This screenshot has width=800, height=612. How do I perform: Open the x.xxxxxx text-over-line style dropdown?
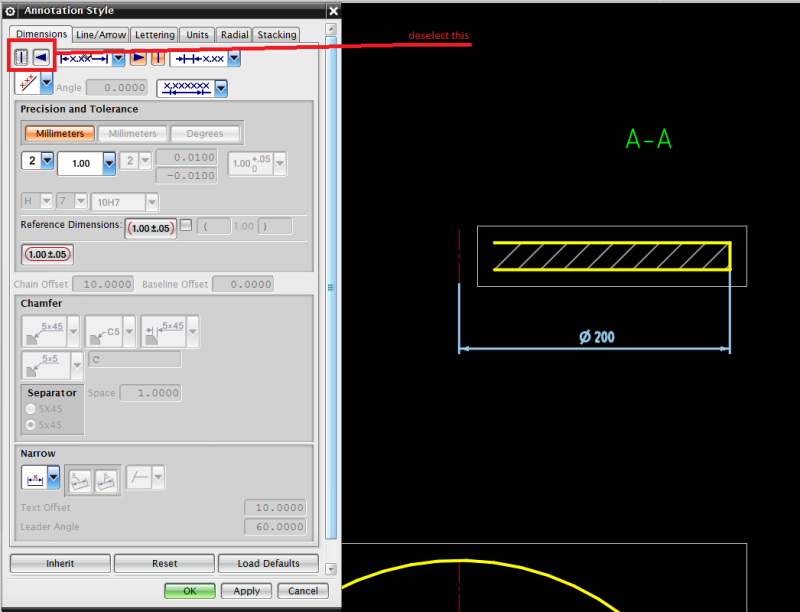click(x=220, y=88)
